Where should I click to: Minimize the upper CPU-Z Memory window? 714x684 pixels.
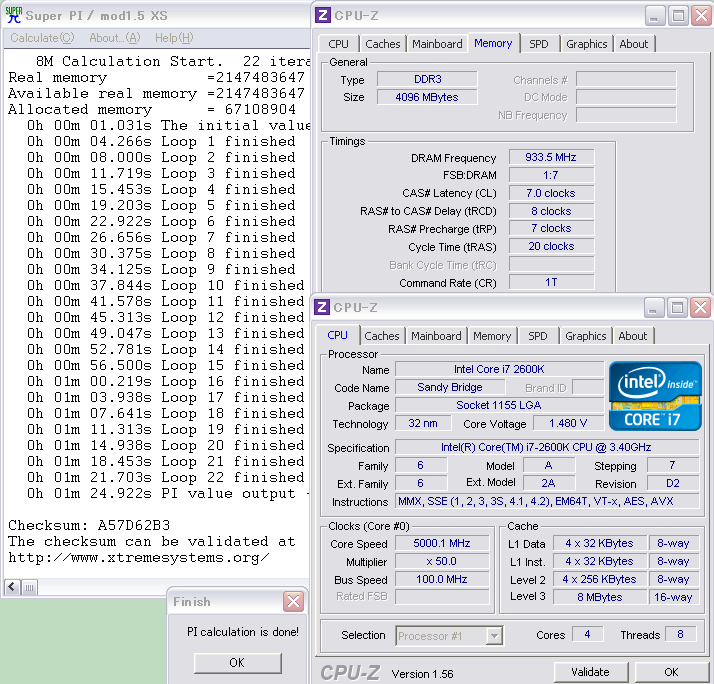point(655,16)
